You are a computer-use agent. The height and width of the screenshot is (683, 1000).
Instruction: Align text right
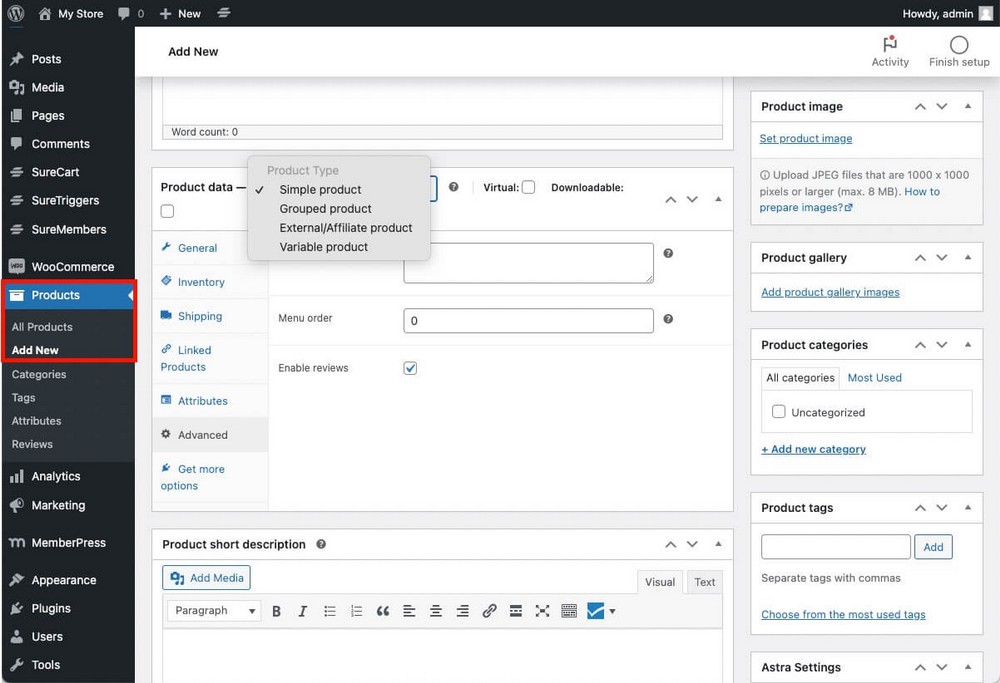(462, 611)
